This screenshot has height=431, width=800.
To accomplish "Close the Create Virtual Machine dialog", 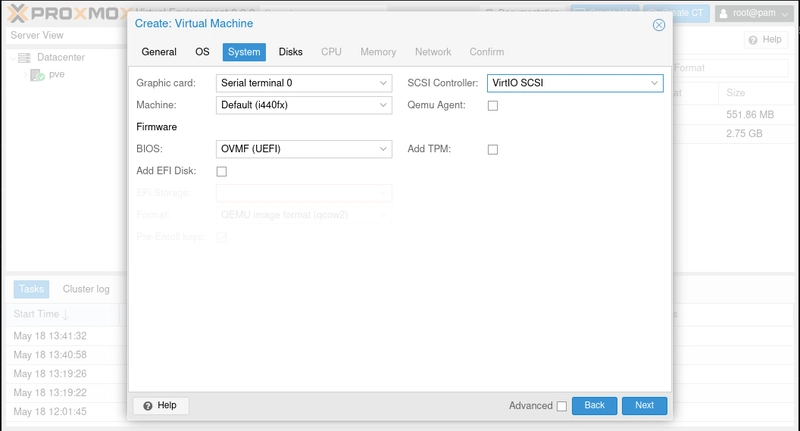I will (658, 24).
